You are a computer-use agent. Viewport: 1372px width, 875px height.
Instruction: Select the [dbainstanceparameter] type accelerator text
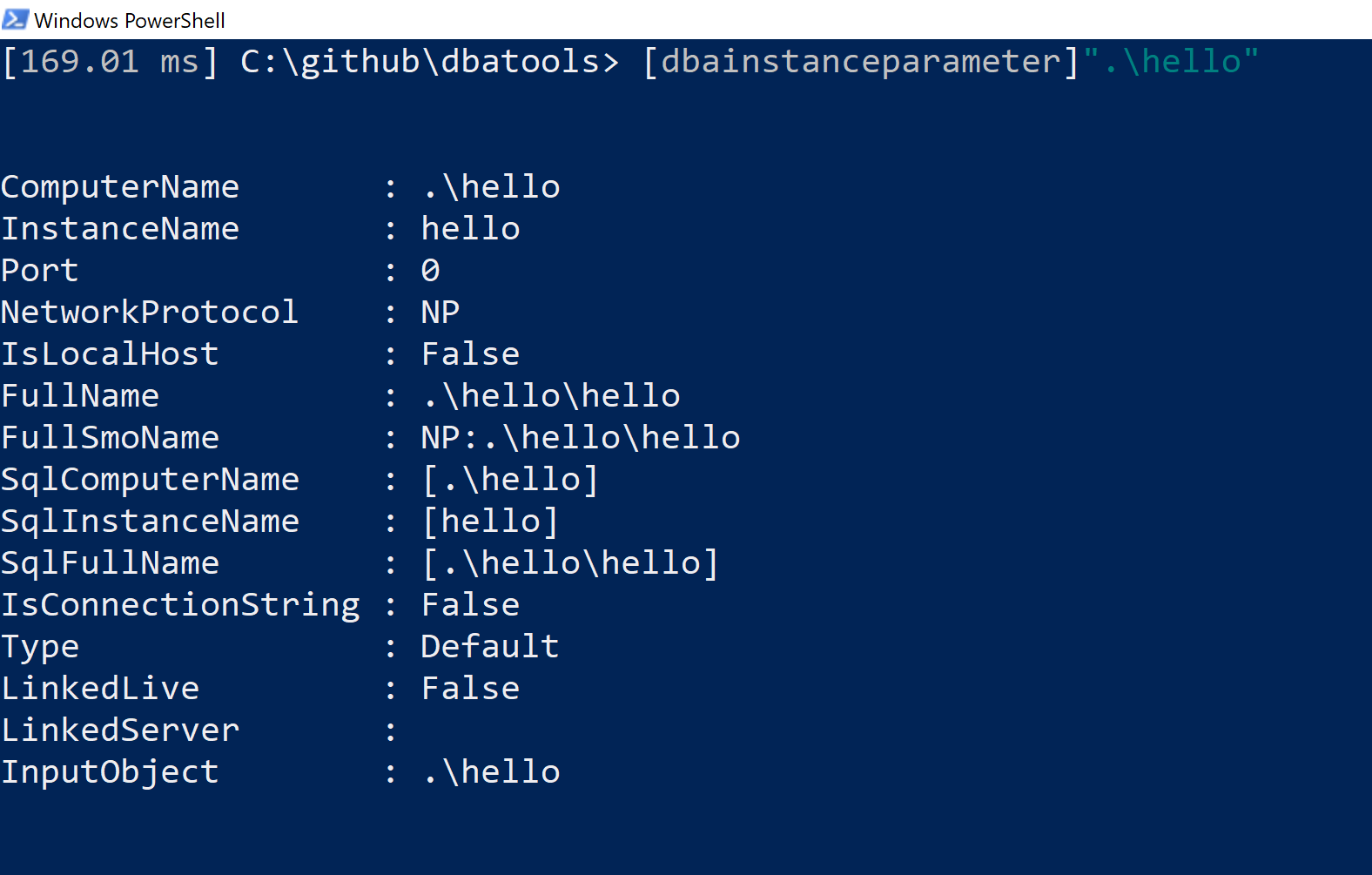tap(857, 60)
